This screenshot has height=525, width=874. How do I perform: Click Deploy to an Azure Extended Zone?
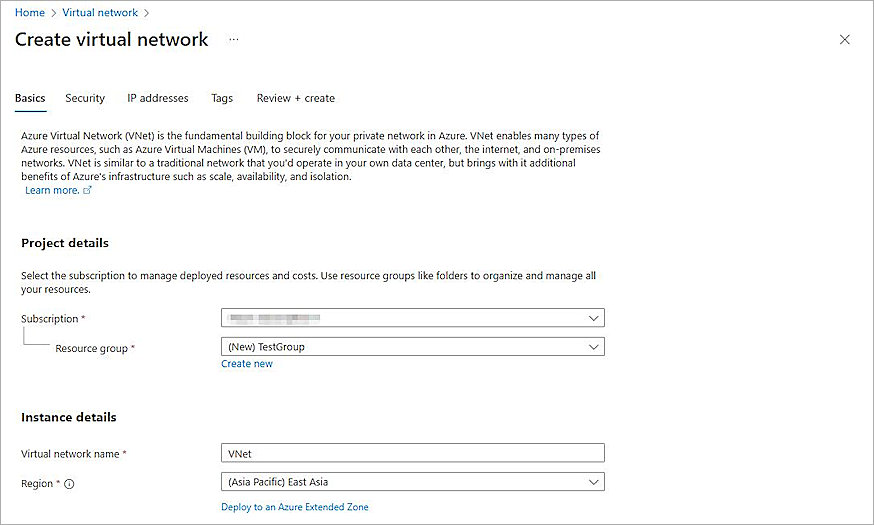tap(295, 507)
